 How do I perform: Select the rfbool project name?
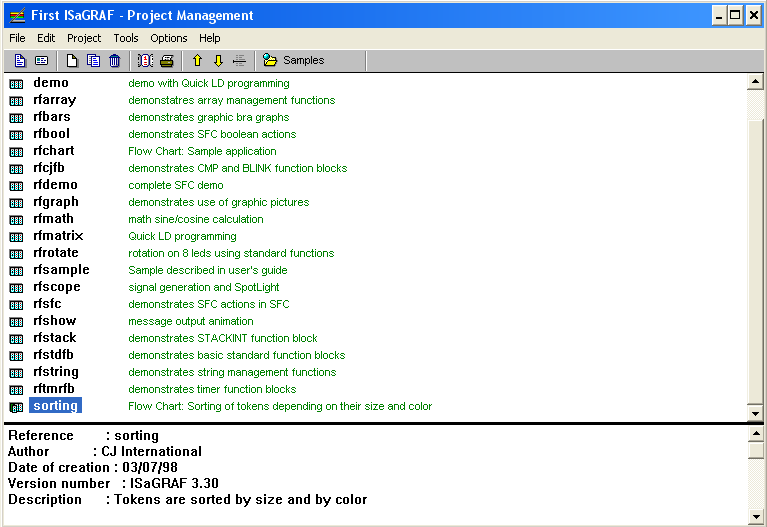51,134
